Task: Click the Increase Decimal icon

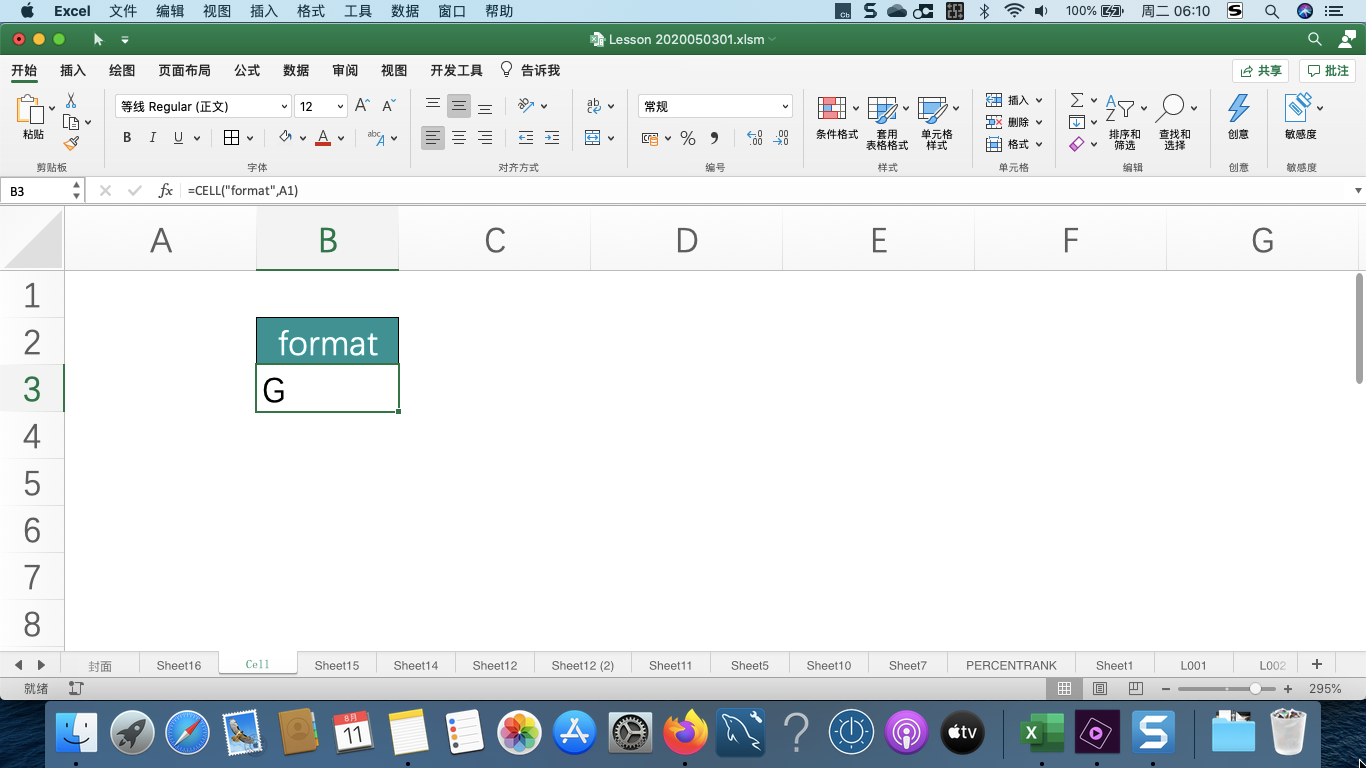Action: tap(755, 138)
